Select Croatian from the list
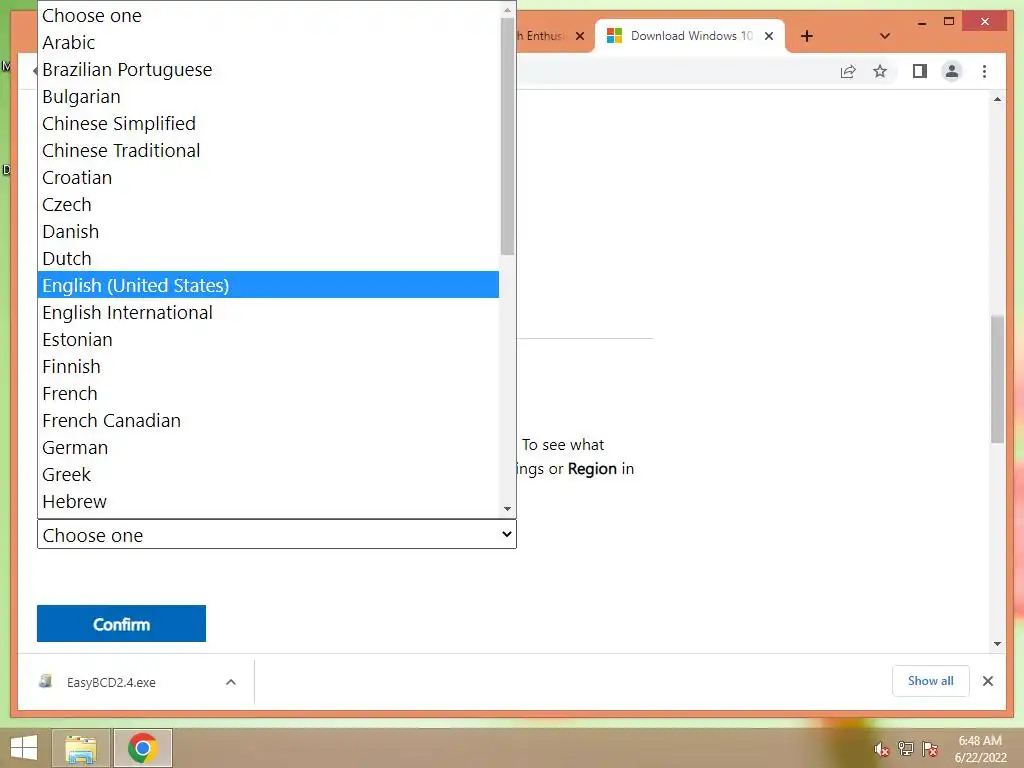This screenshot has width=1024, height=768. 268,178
